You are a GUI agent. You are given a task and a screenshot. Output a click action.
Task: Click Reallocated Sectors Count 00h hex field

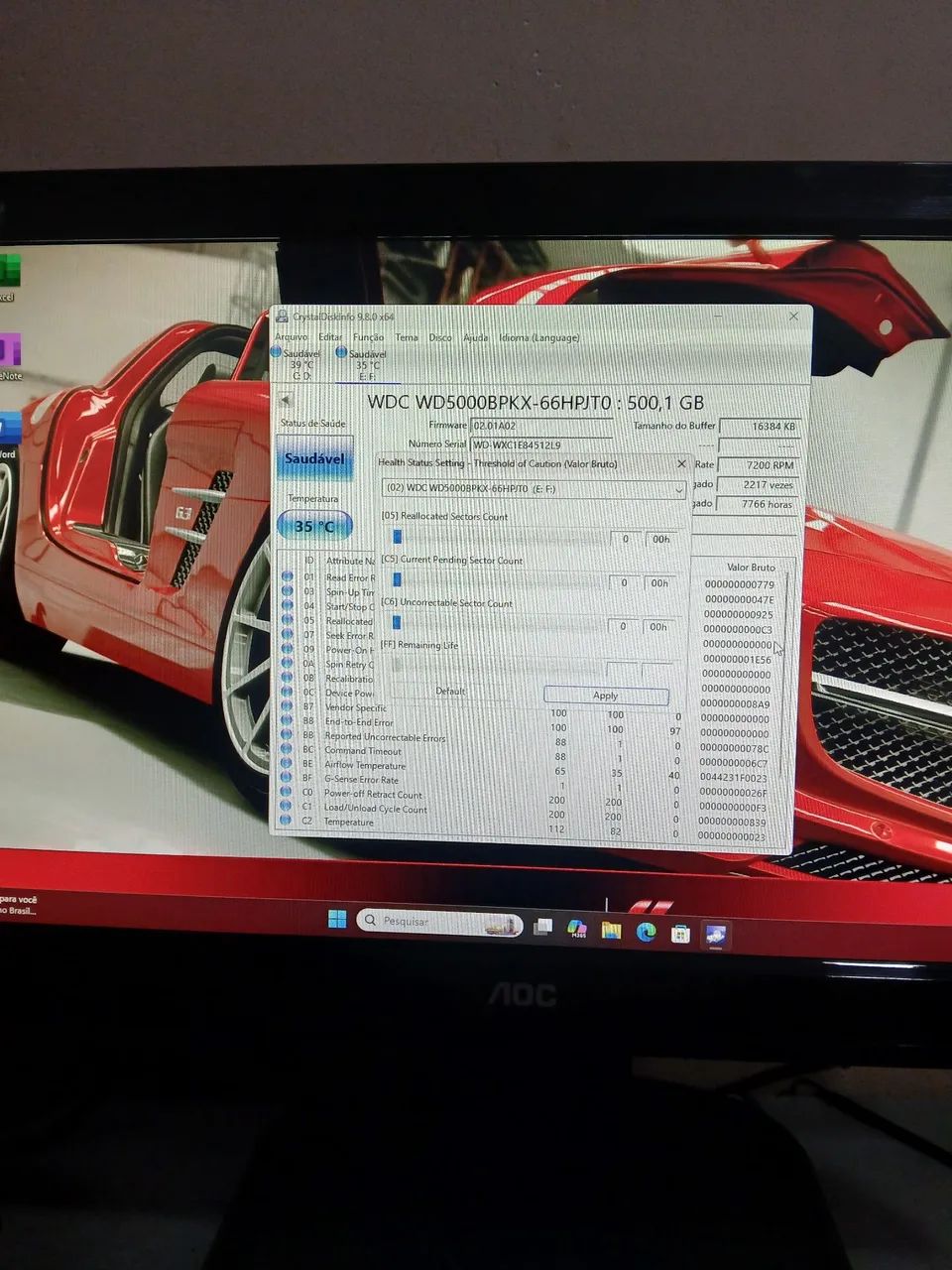(x=661, y=539)
